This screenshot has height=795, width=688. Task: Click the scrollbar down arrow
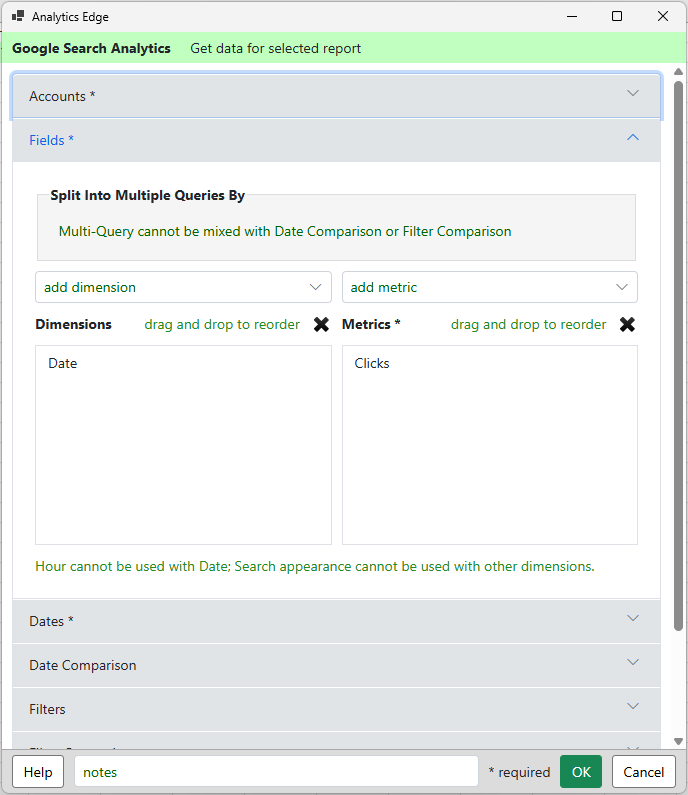point(678,741)
